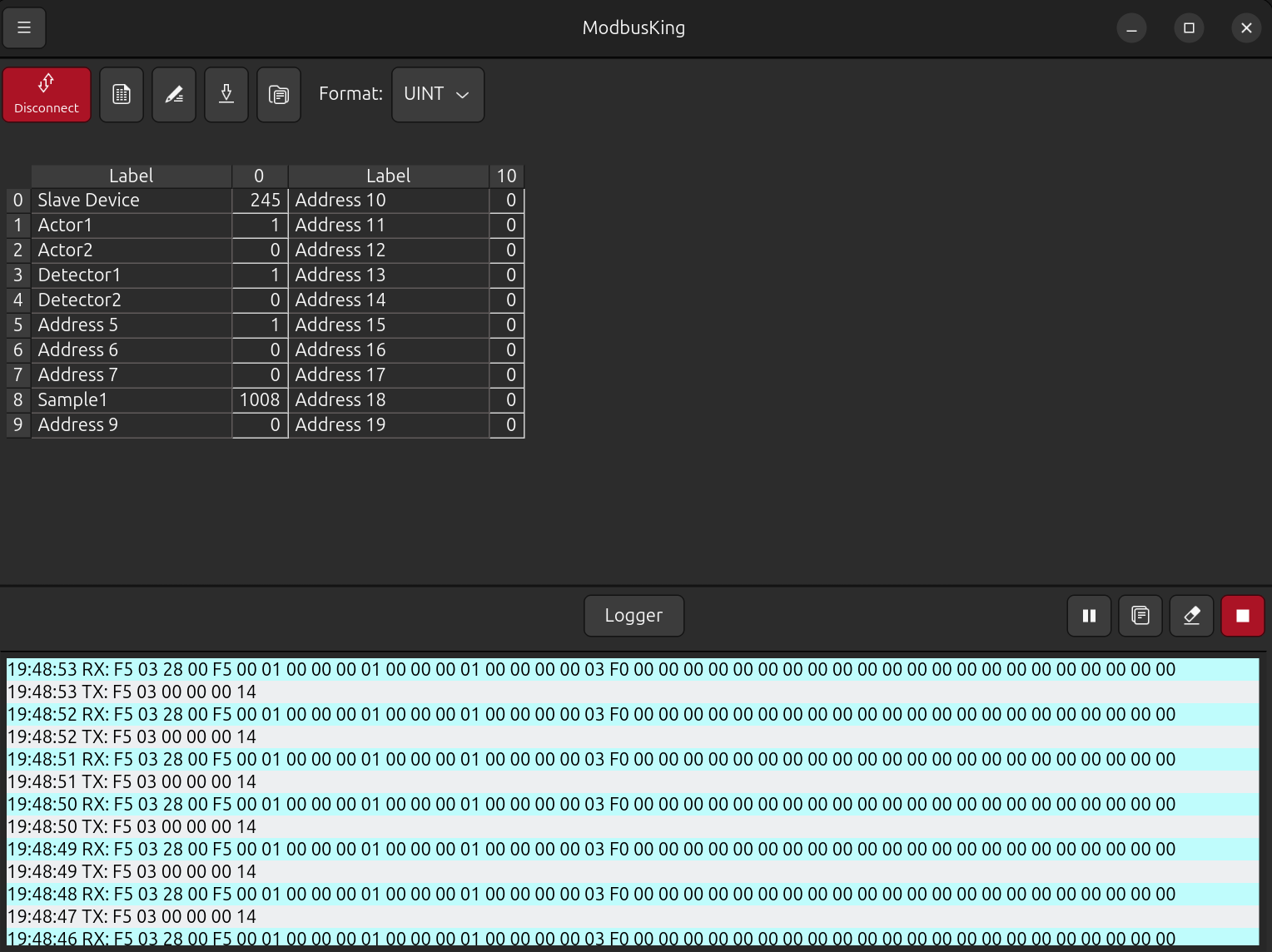Select the Sample1 label cell
1272x952 pixels.
[131, 400]
